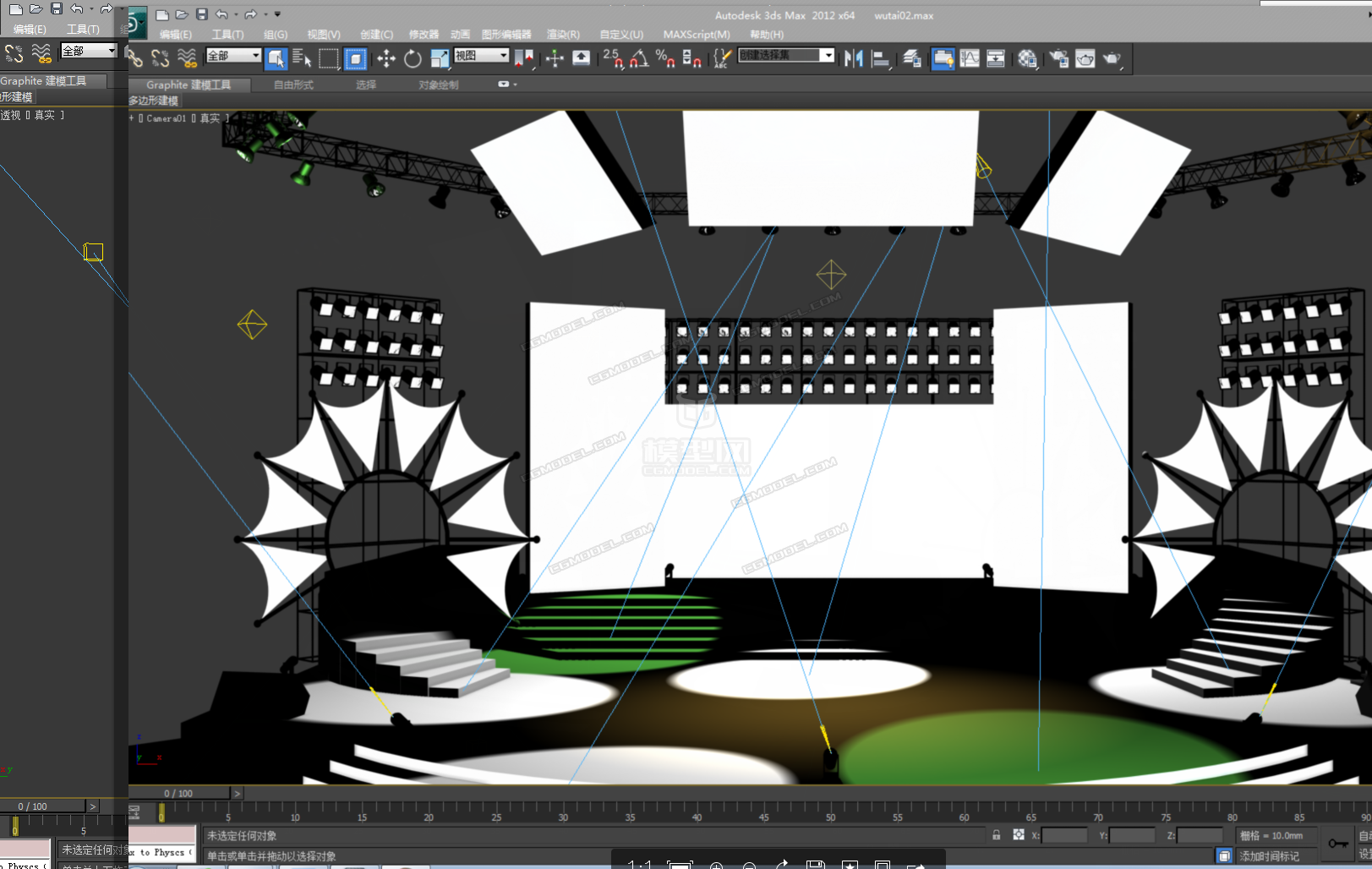Expand the redo history arrow in main window
Image resolution: width=1372 pixels, height=869 pixels.
[x=265, y=14]
